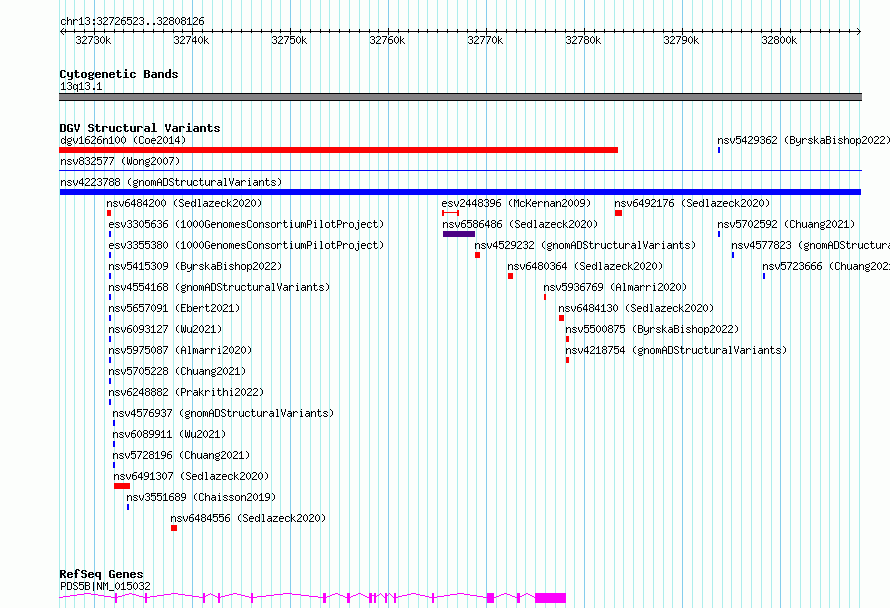Click red marker beneath nsv6484130
This screenshot has width=890, height=608.
[x=561, y=318]
